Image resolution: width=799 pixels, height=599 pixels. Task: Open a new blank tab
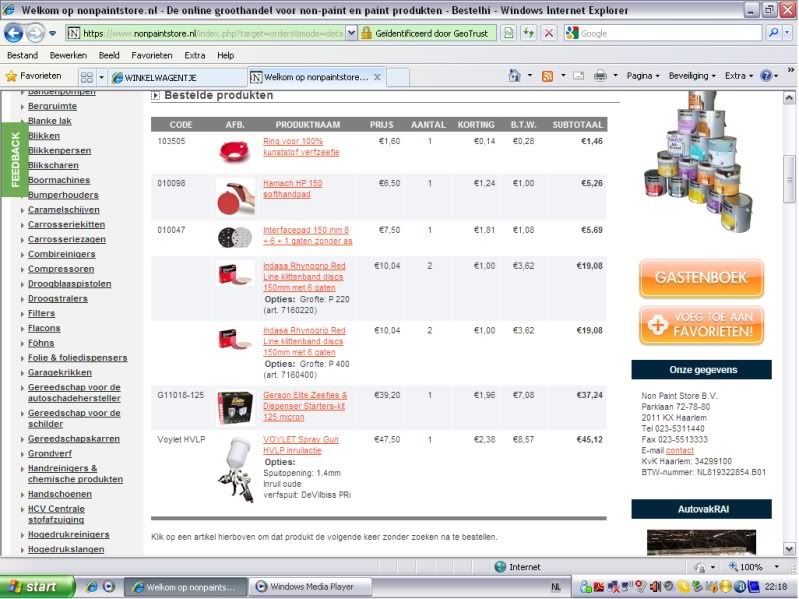[398, 77]
